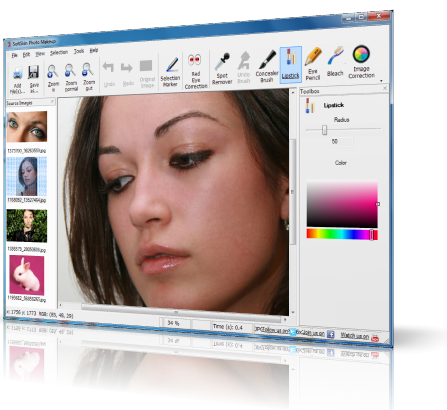This screenshot has height=410, width=447.
Task: Open the File menu
Action: click(x=14, y=55)
